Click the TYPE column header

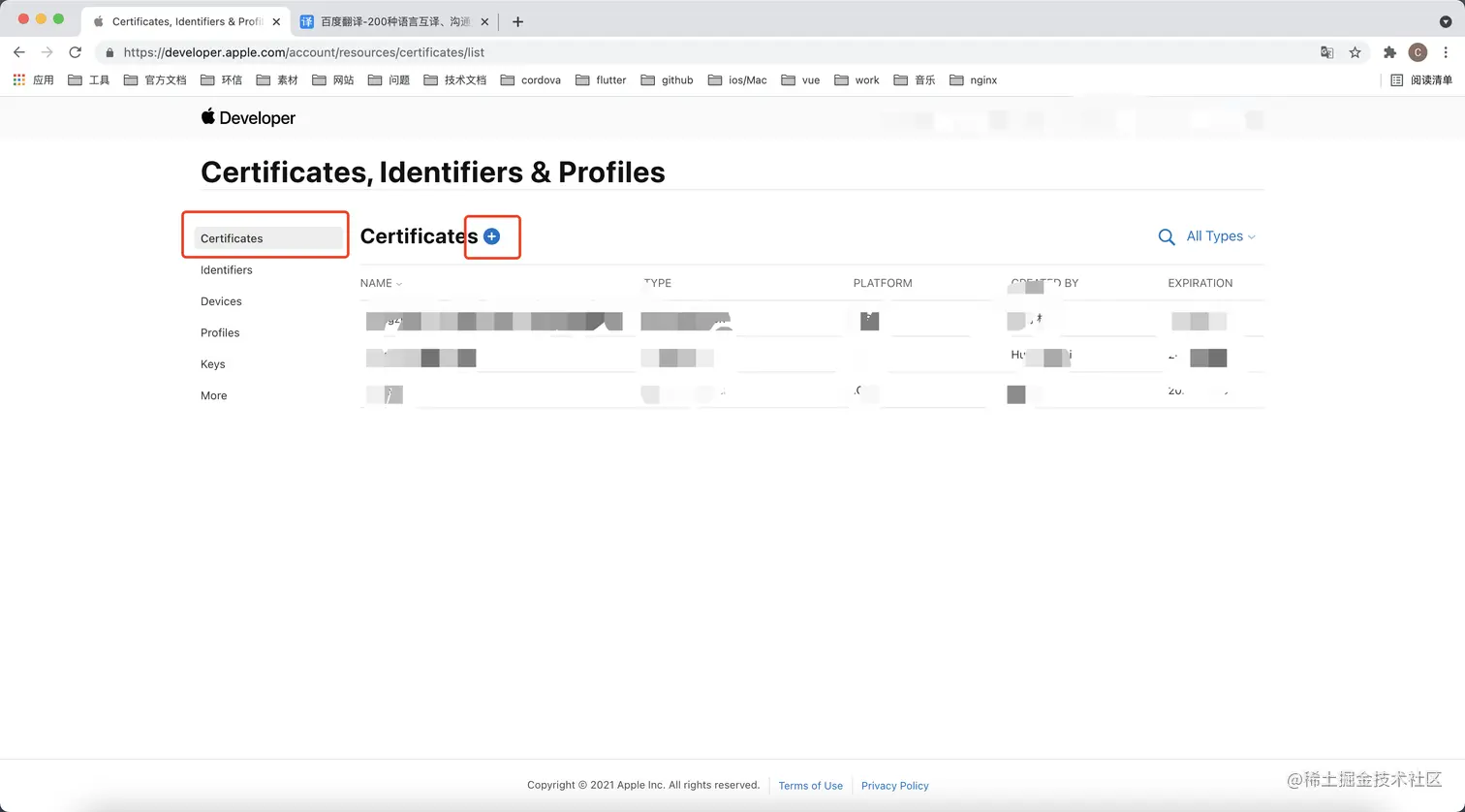[x=658, y=283]
